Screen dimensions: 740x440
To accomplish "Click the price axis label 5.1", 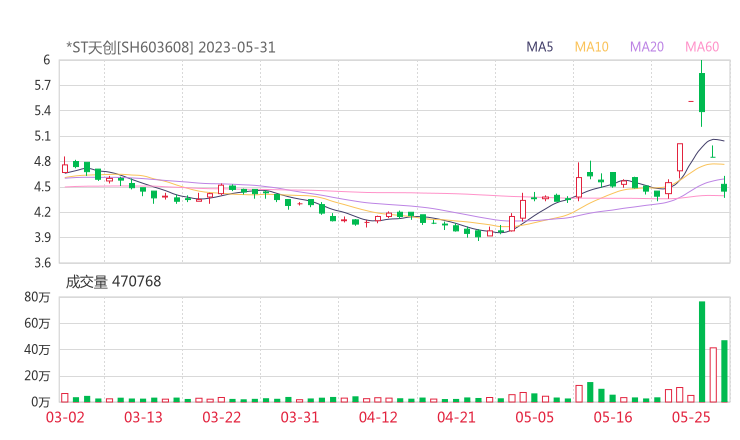I will [x=42, y=136].
